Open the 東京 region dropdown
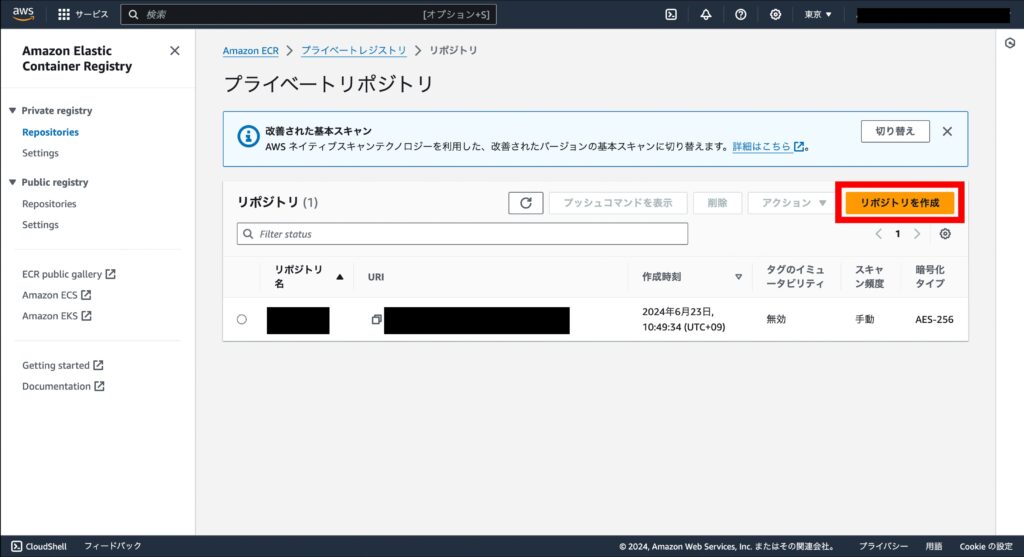The image size is (1024, 557). pos(818,14)
